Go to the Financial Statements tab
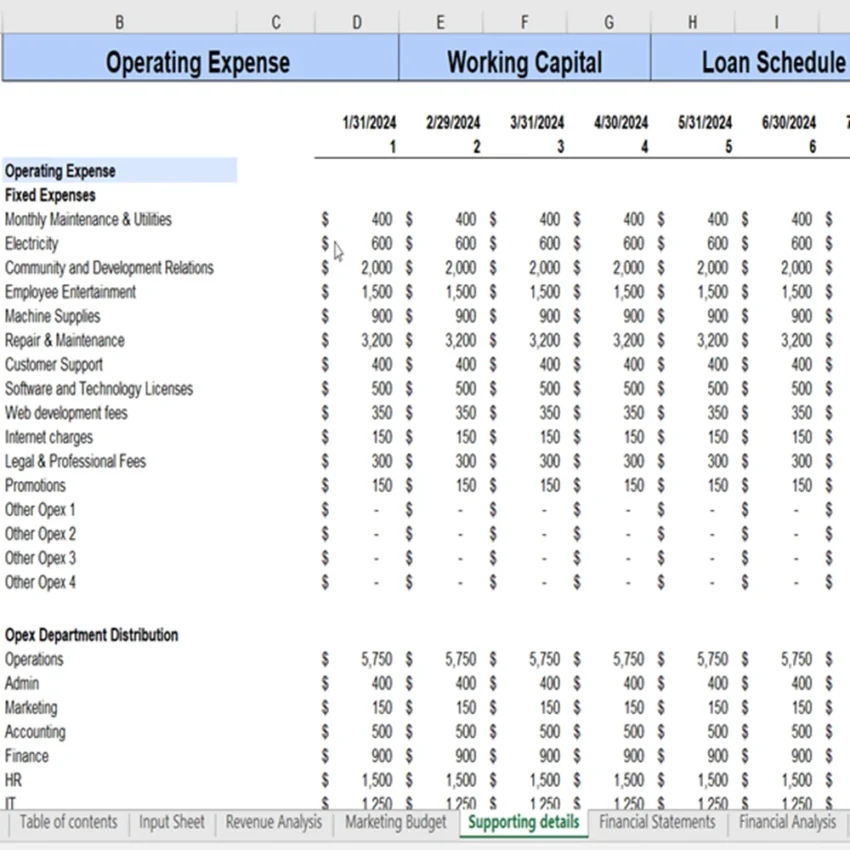 pos(657,822)
